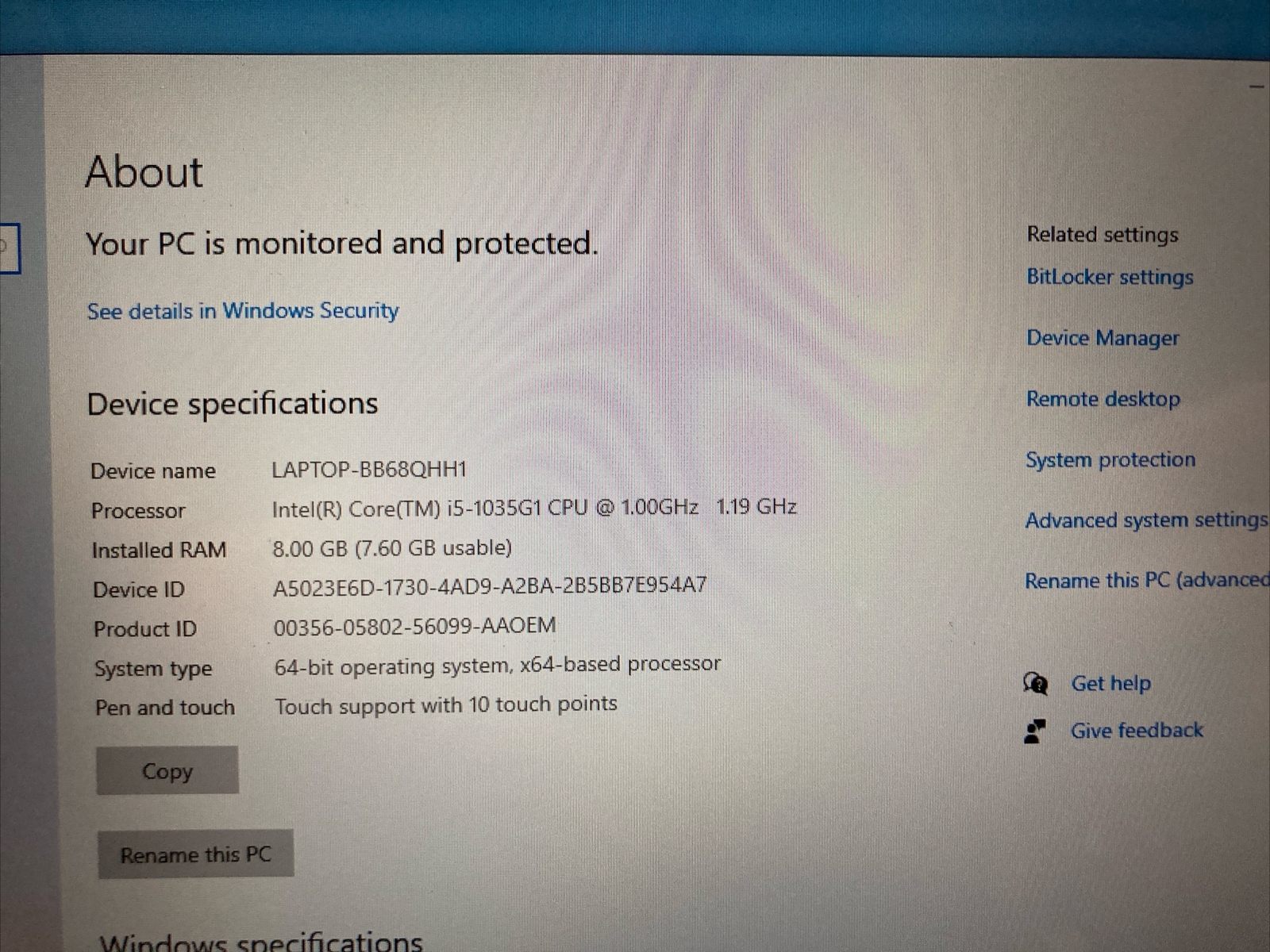1270x952 pixels.
Task: Click the Rename this PC button
Action: coord(195,854)
